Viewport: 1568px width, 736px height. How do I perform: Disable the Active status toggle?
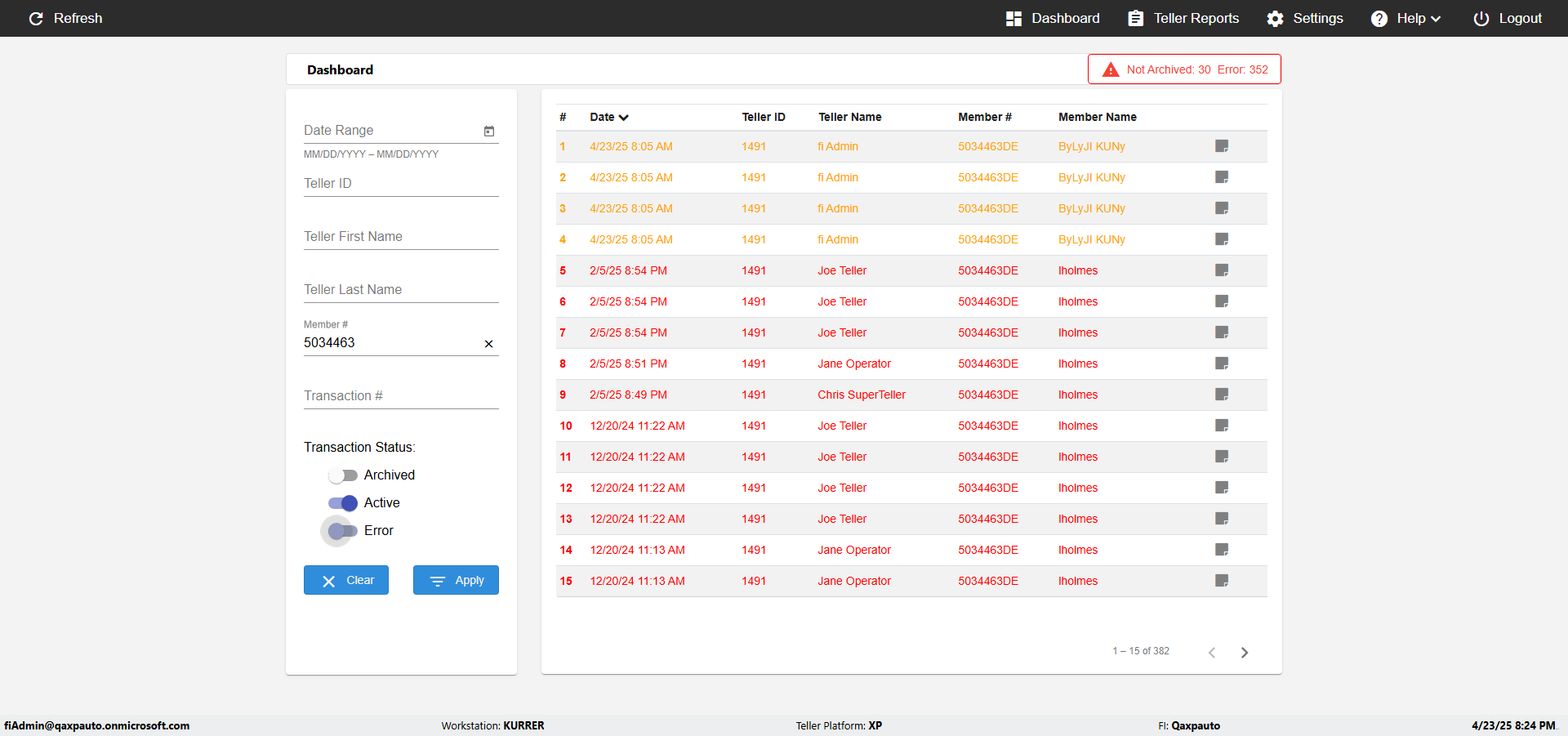pyautogui.click(x=343, y=503)
